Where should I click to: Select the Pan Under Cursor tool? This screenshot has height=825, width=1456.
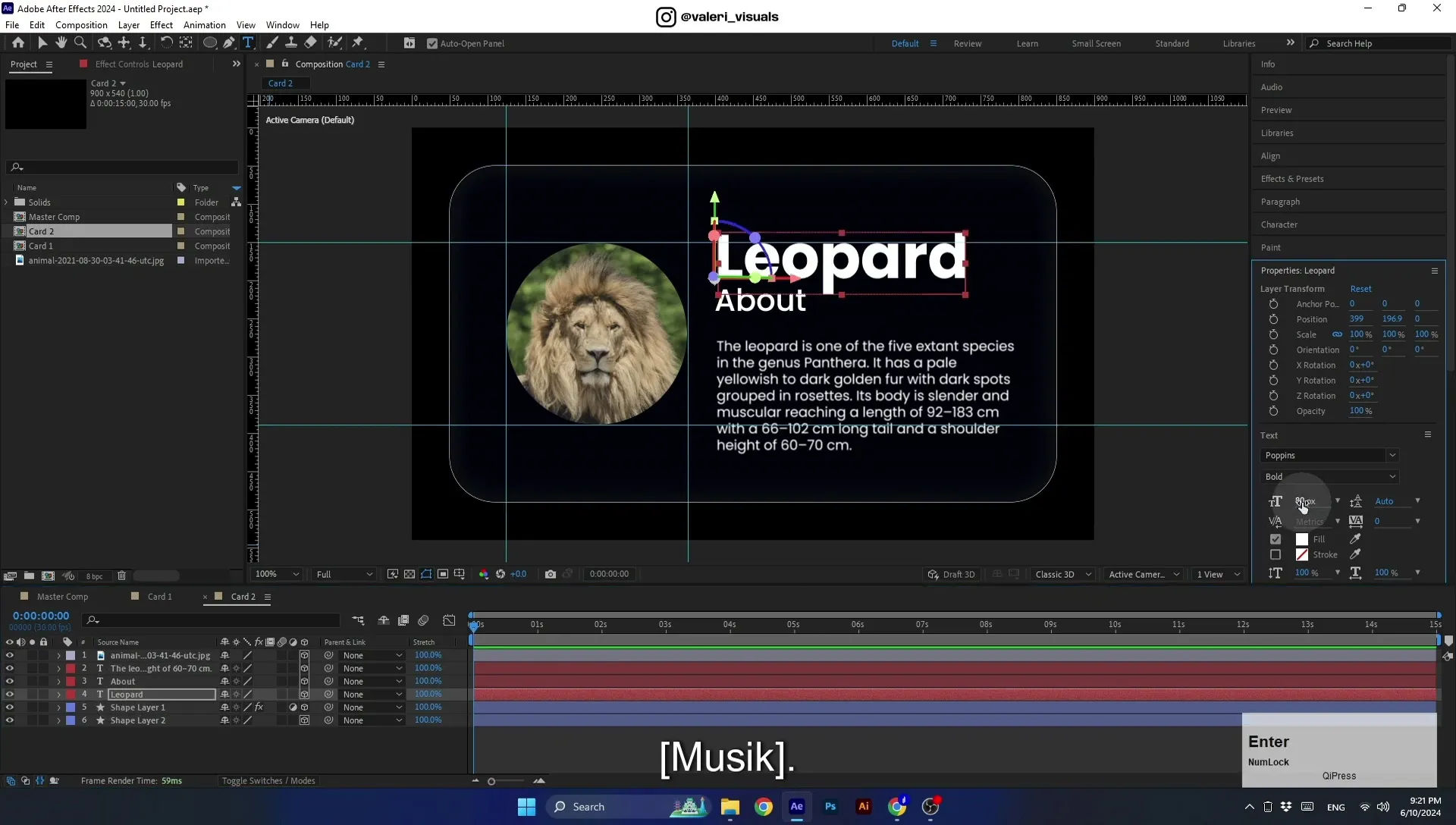(124, 43)
